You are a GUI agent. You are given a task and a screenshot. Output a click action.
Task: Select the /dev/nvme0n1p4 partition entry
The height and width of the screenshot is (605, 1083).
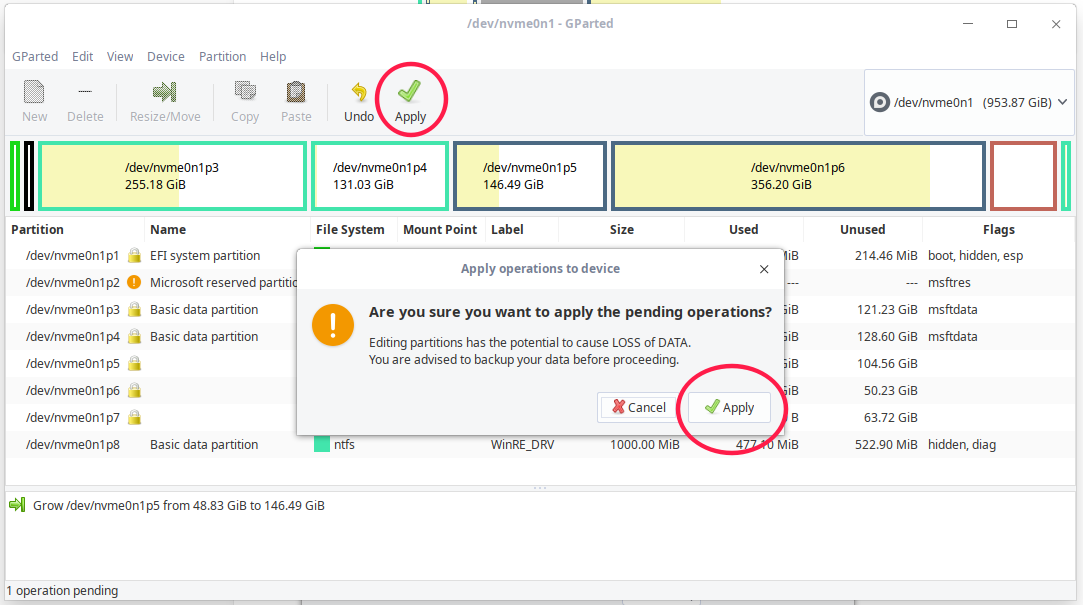tap(73, 336)
